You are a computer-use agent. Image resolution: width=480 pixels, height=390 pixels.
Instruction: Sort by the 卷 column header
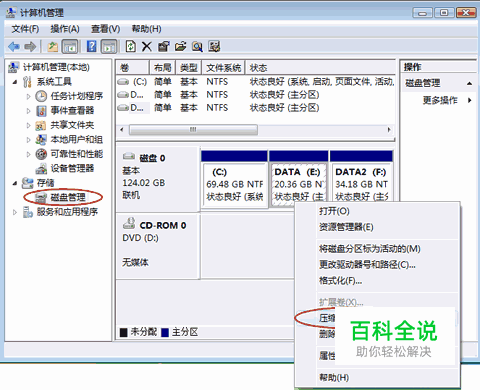[x=132, y=68]
